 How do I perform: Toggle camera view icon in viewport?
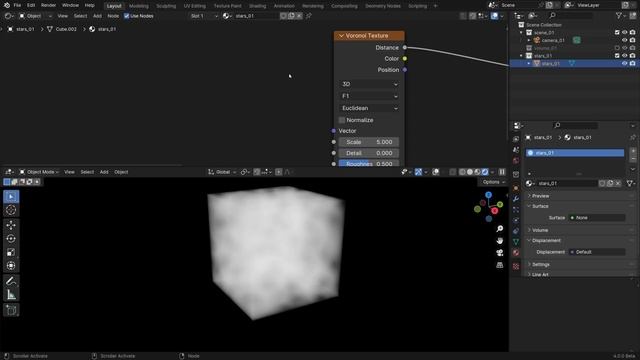(500, 253)
